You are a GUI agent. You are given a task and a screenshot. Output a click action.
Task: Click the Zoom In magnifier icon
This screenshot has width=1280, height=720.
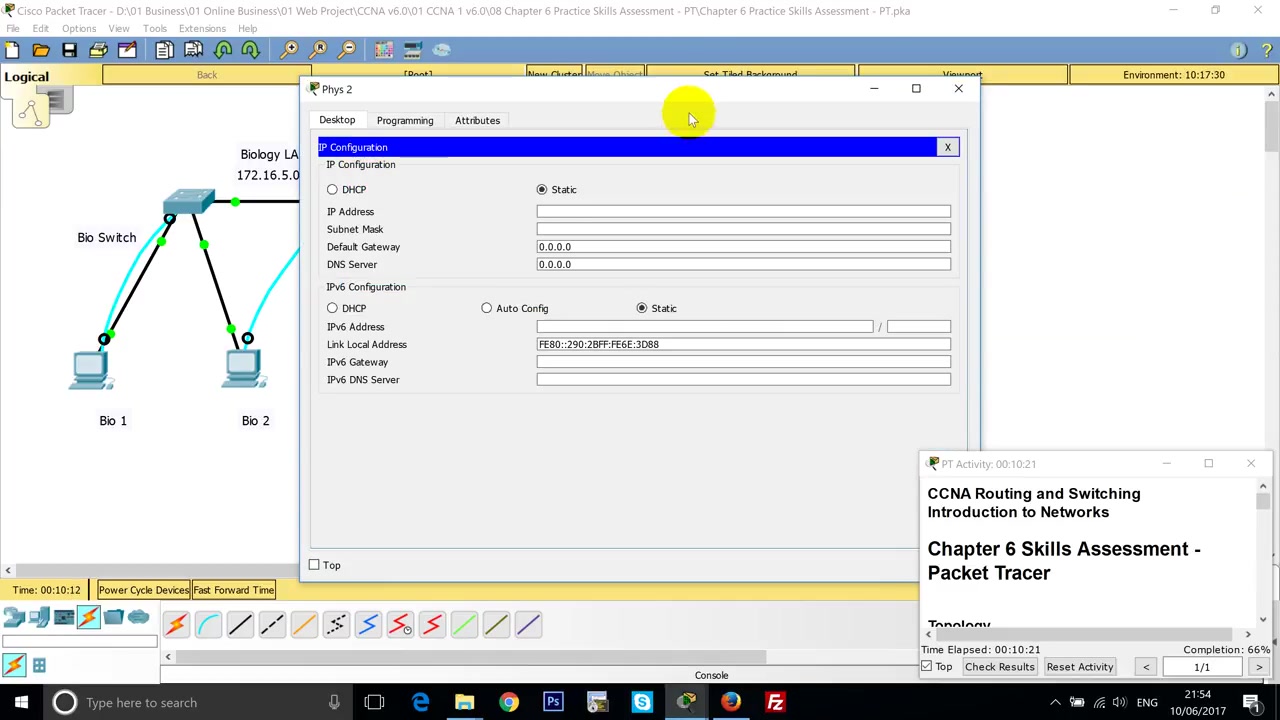tap(289, 49)
